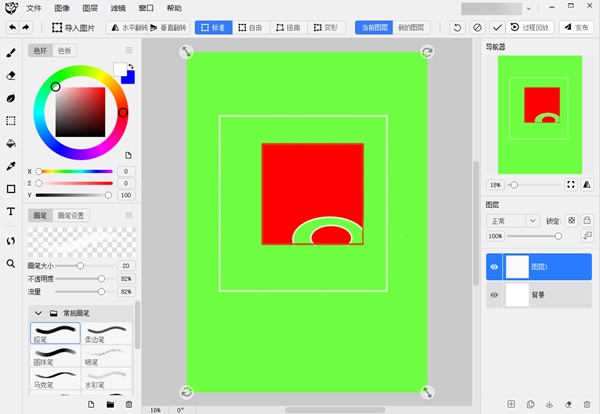Click the flip canvas icon in navigator

click(x=585, y=185)
